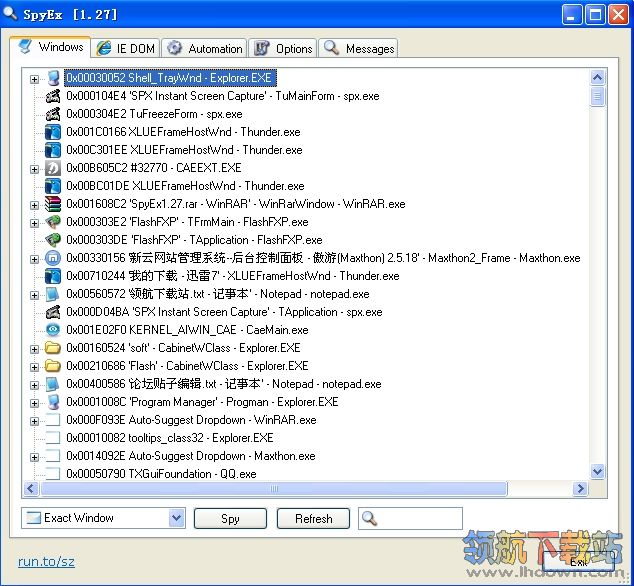
Task: Click the blank icon beside Auto-Suggest Dropdown WinRAR.exe
Action: click(53, 420)
